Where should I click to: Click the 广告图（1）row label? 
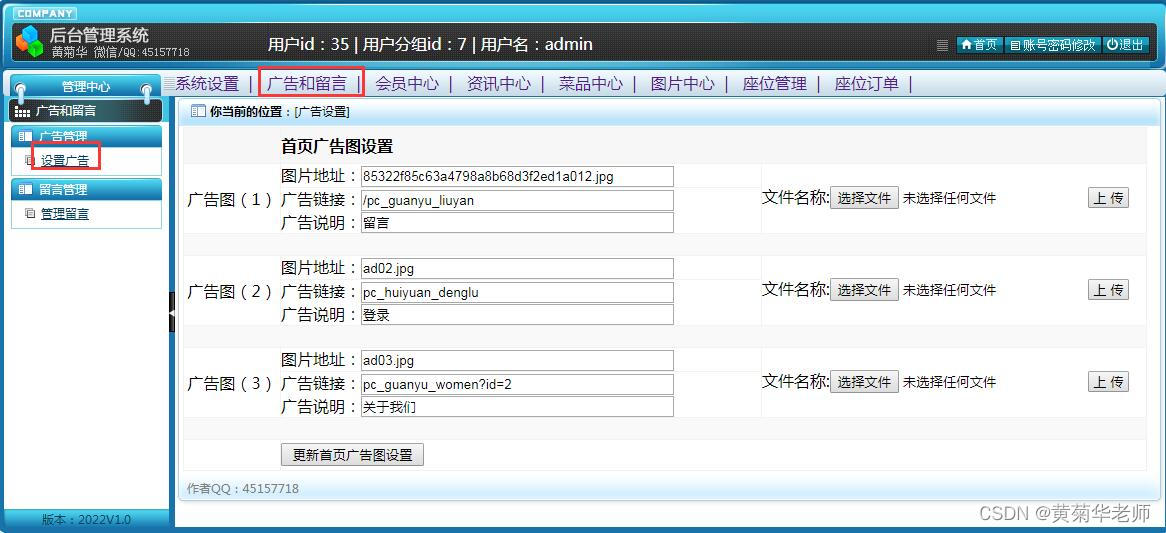(x=230, y=200)
